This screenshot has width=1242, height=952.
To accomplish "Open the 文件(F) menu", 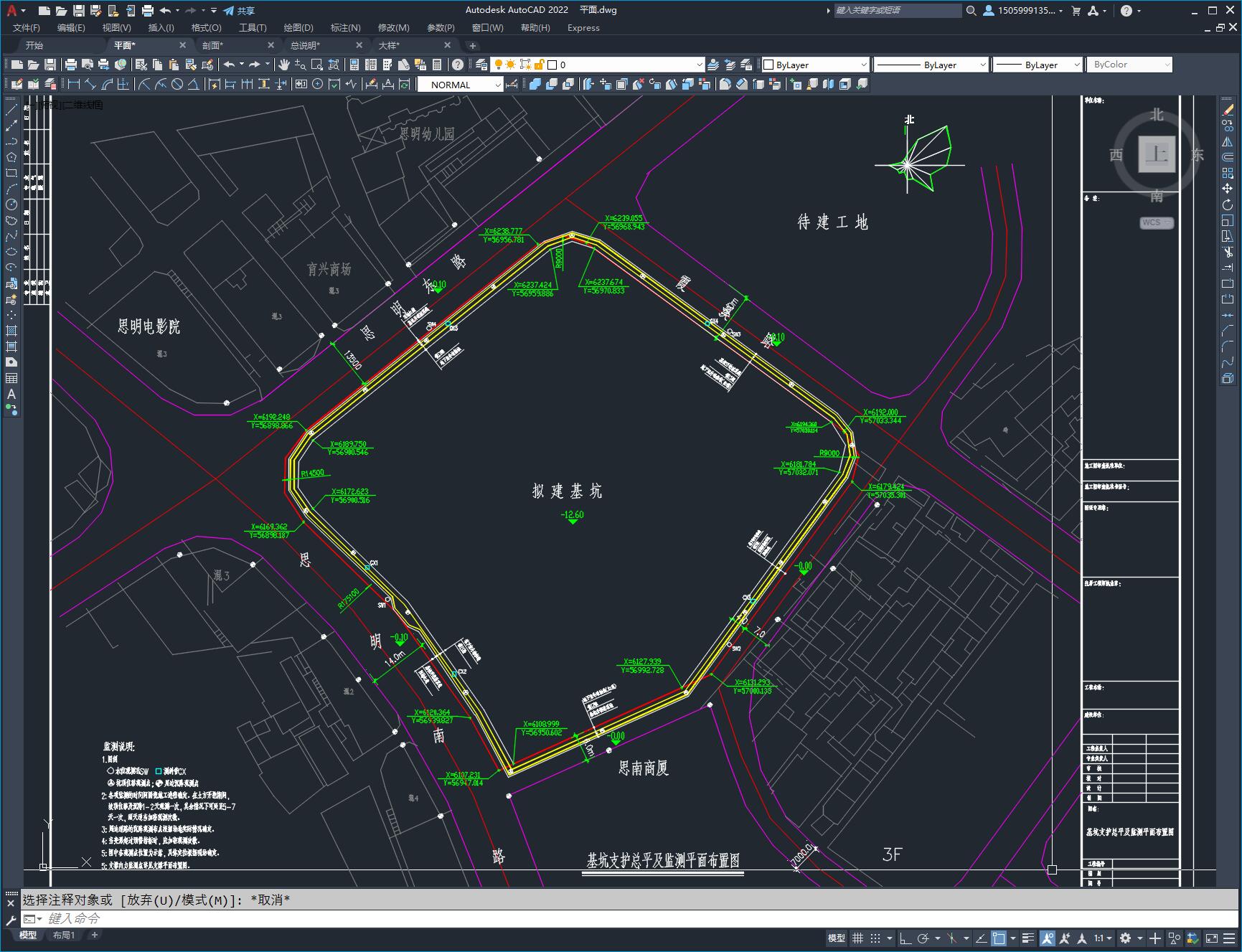I will coord(27,28).
